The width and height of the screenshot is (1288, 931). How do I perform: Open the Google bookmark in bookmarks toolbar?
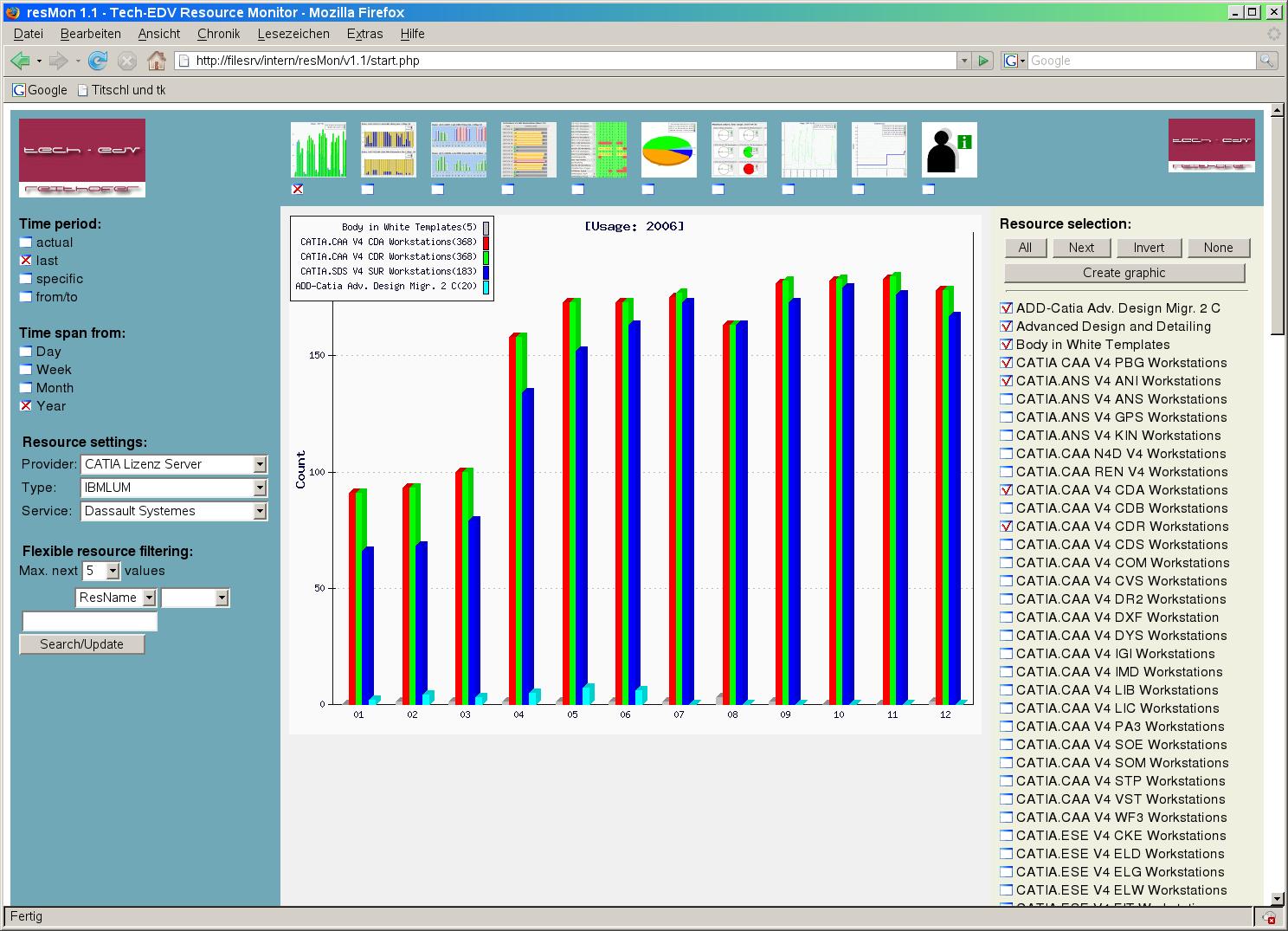point(40,90)
